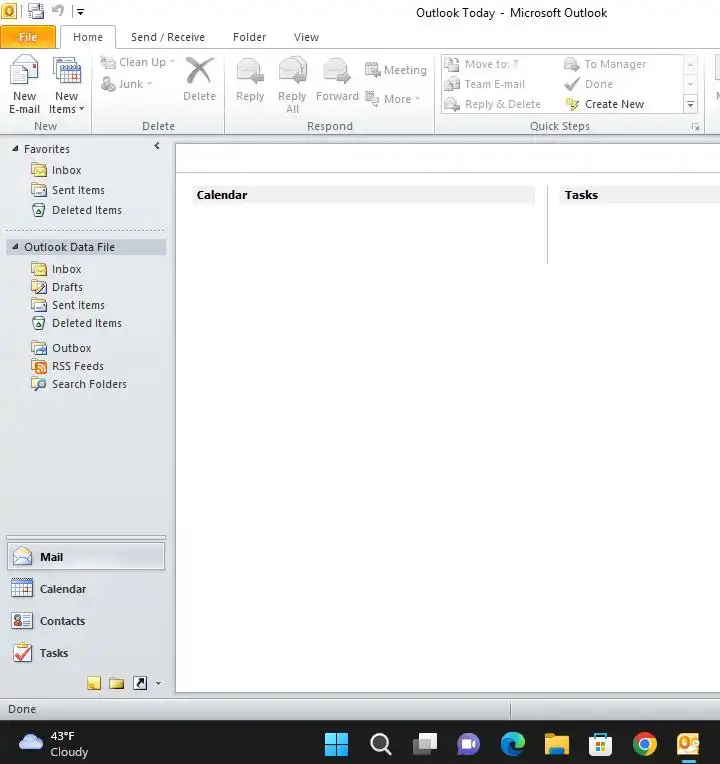
Task: Open the Junk dropdown
Action: [127, 84]
